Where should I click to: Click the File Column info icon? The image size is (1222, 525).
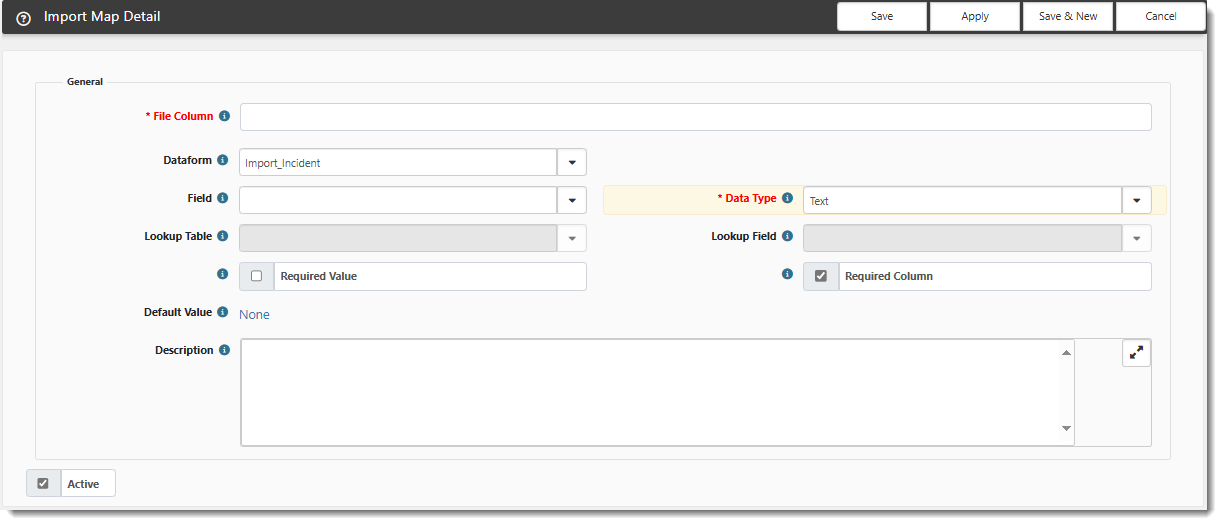pos(224,116)
